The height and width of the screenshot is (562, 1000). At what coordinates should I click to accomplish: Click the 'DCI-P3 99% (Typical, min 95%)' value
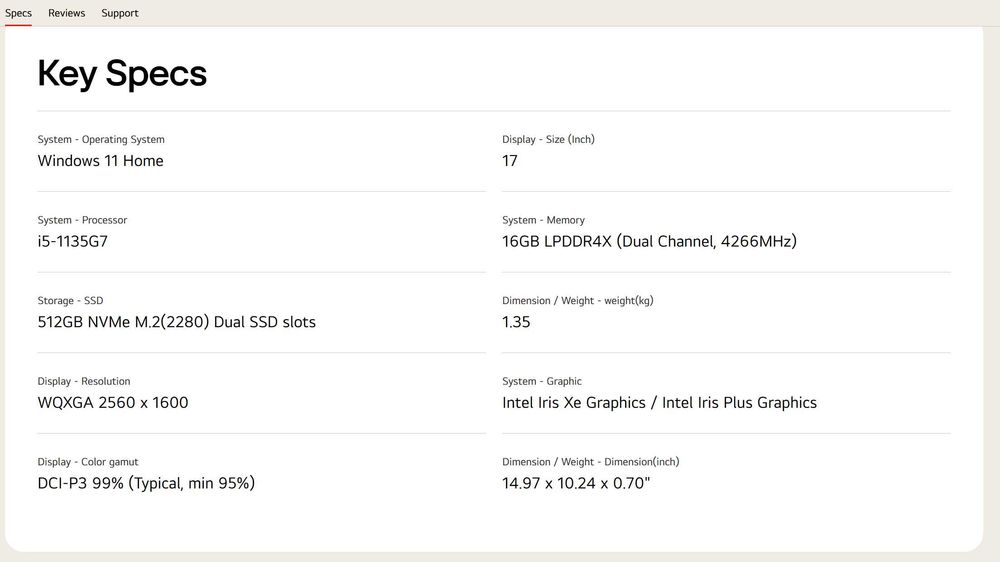pos(146,484)
